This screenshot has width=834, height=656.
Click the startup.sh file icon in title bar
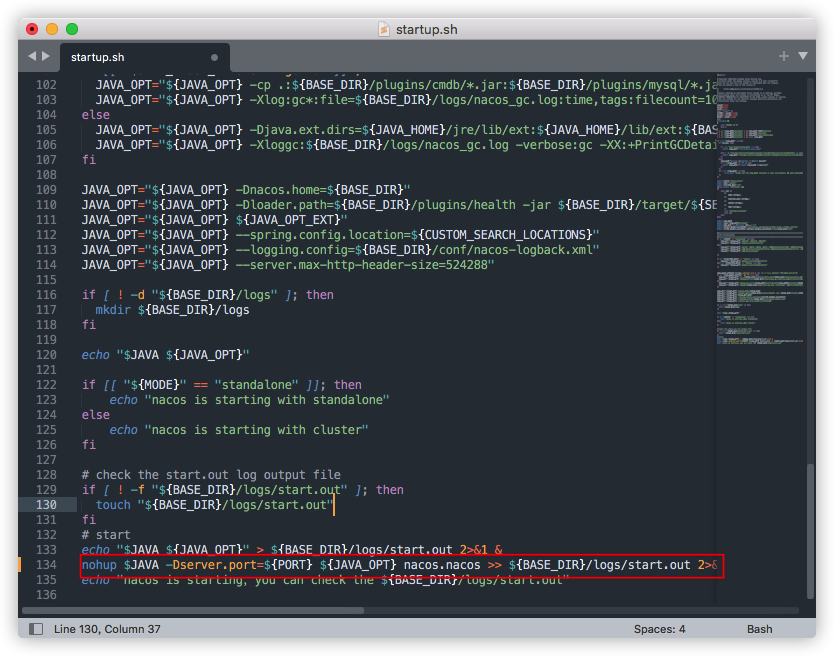coord(383,29)
